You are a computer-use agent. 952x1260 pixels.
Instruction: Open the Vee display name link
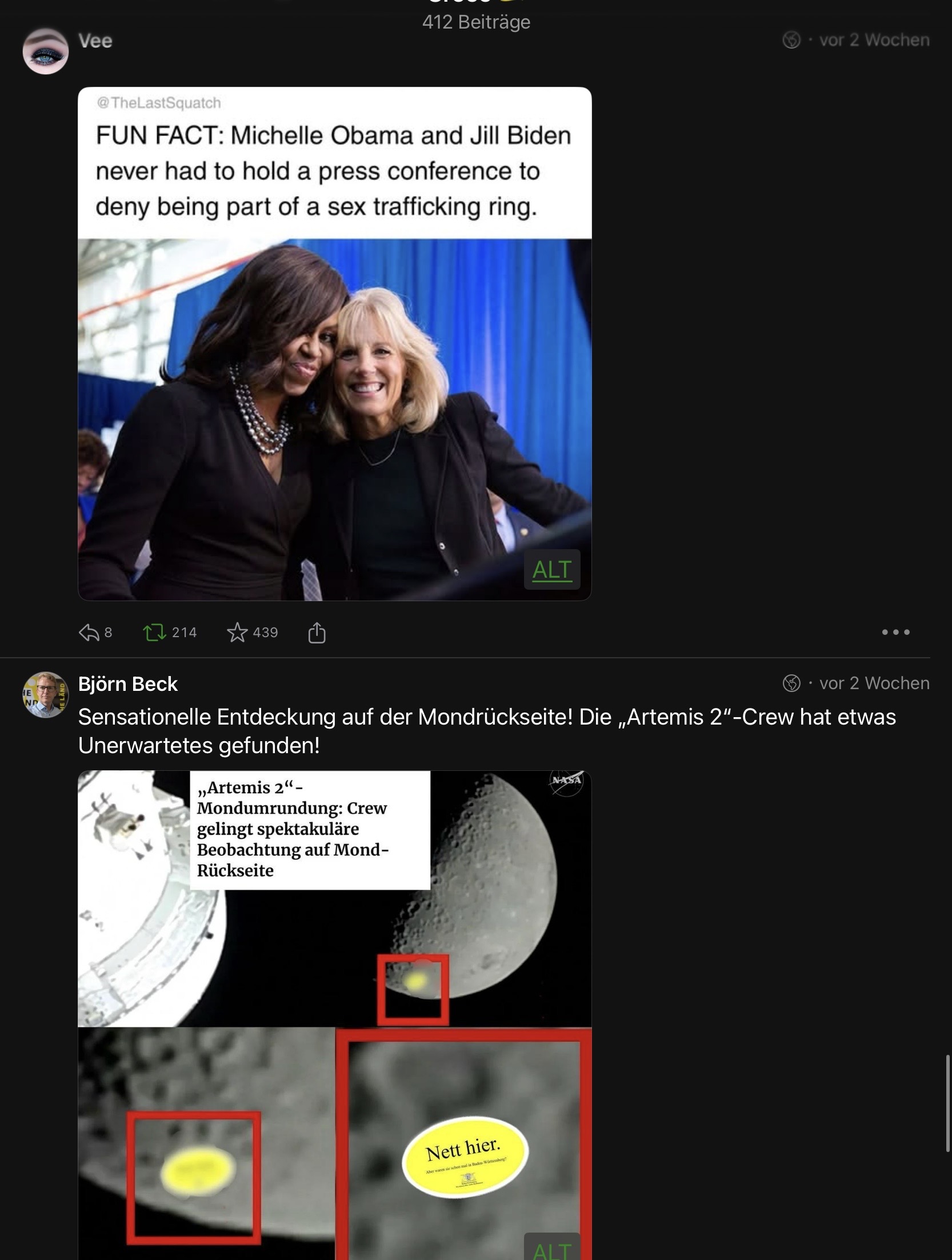[95, 41]
